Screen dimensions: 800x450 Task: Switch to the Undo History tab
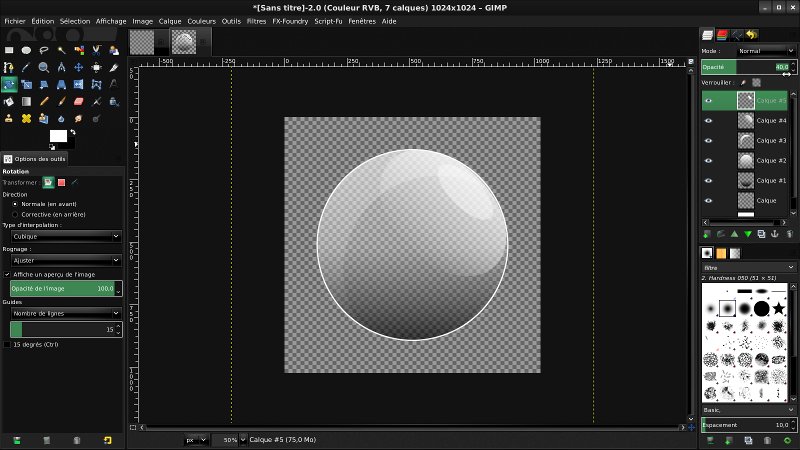point(752,35)
